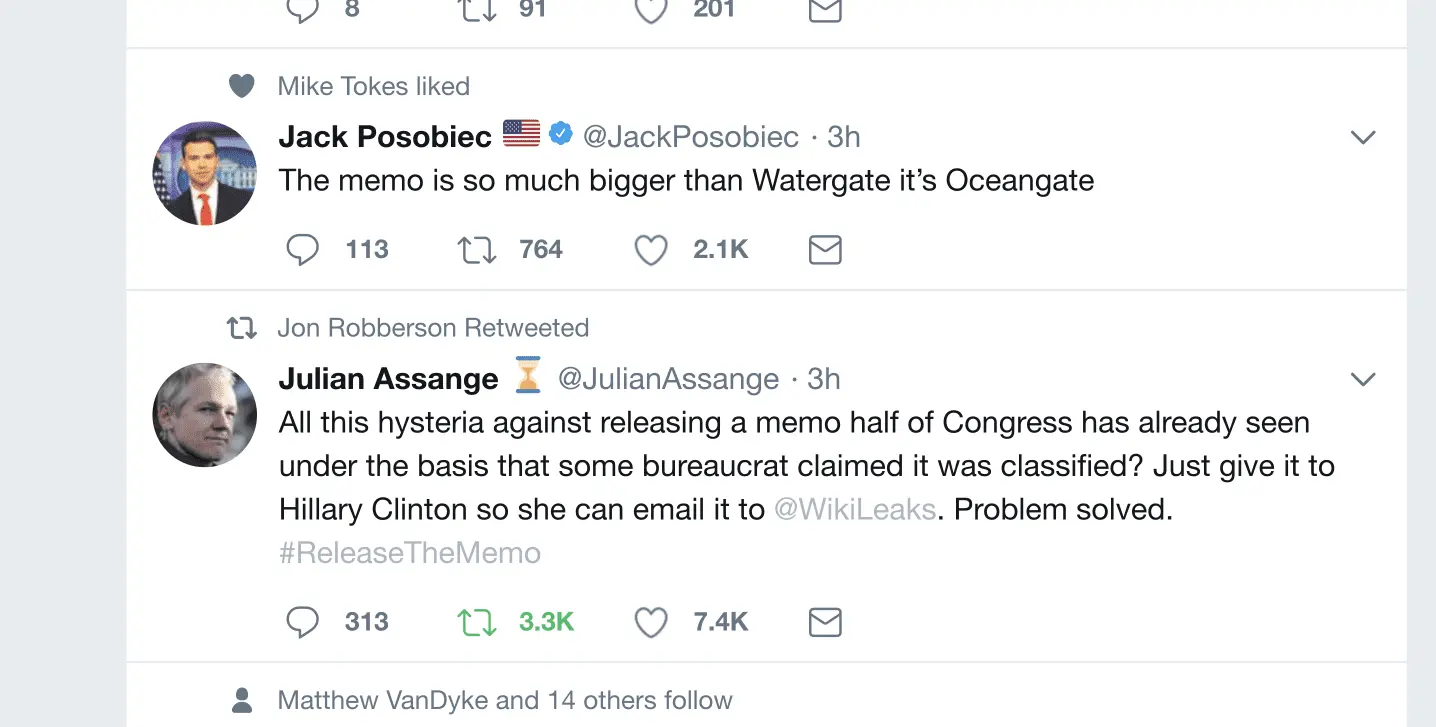Viewport: 1436px width, 727px height.
Task: Open the @WikiLeaks mention link
Action: (855, 510)
